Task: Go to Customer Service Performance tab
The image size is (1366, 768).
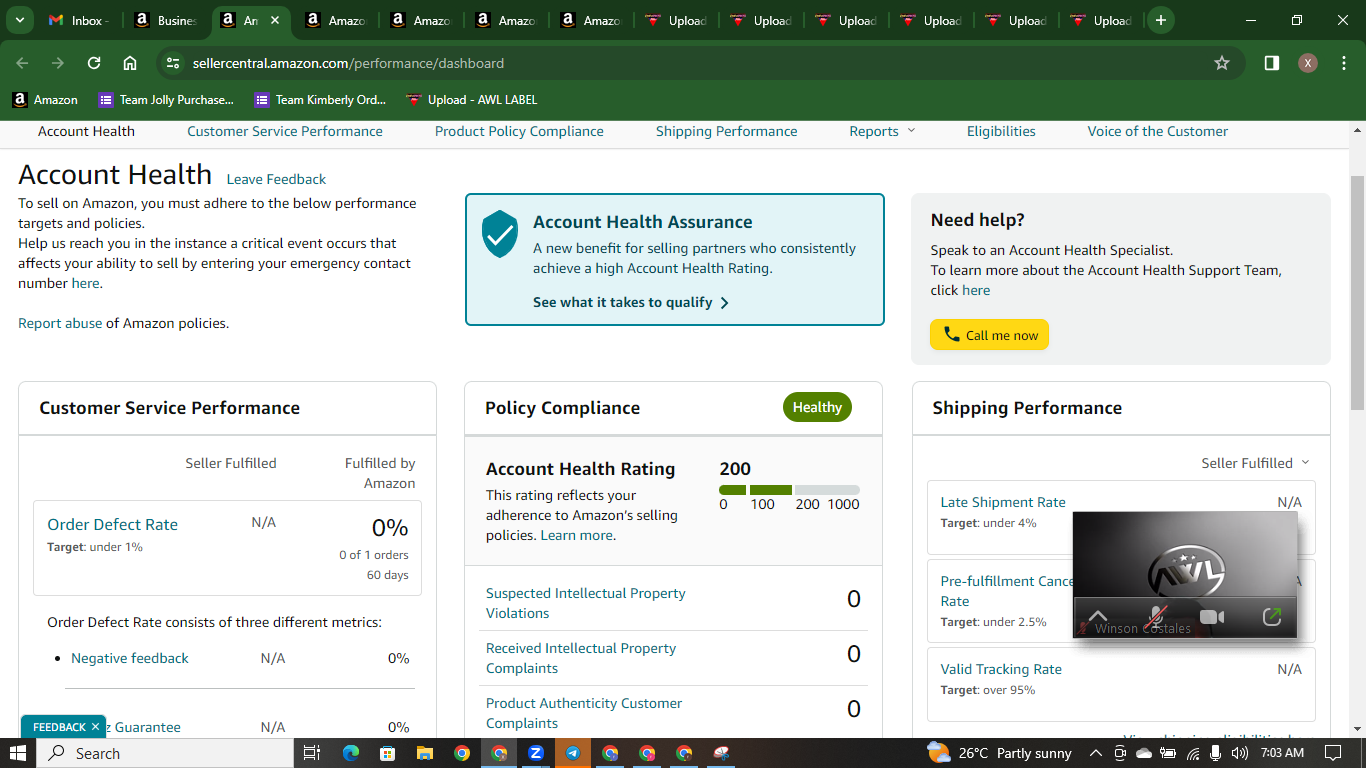Action: 285,131
